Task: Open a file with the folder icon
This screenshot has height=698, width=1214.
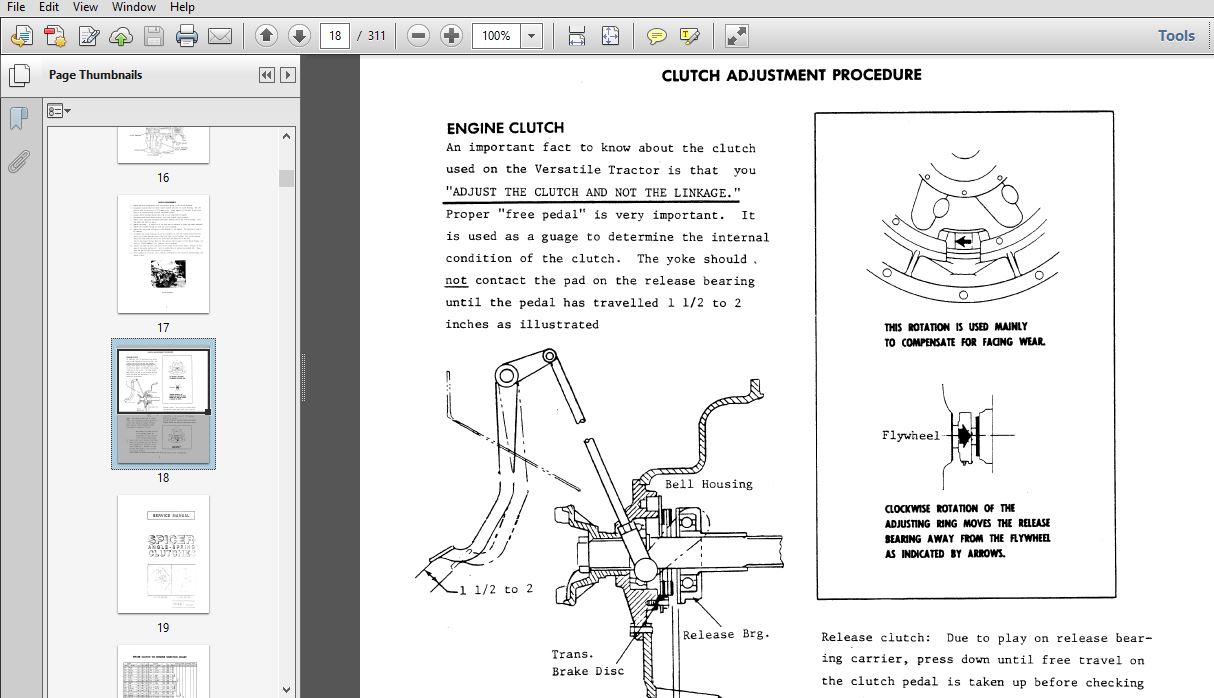Action: [x=22, y=36]
